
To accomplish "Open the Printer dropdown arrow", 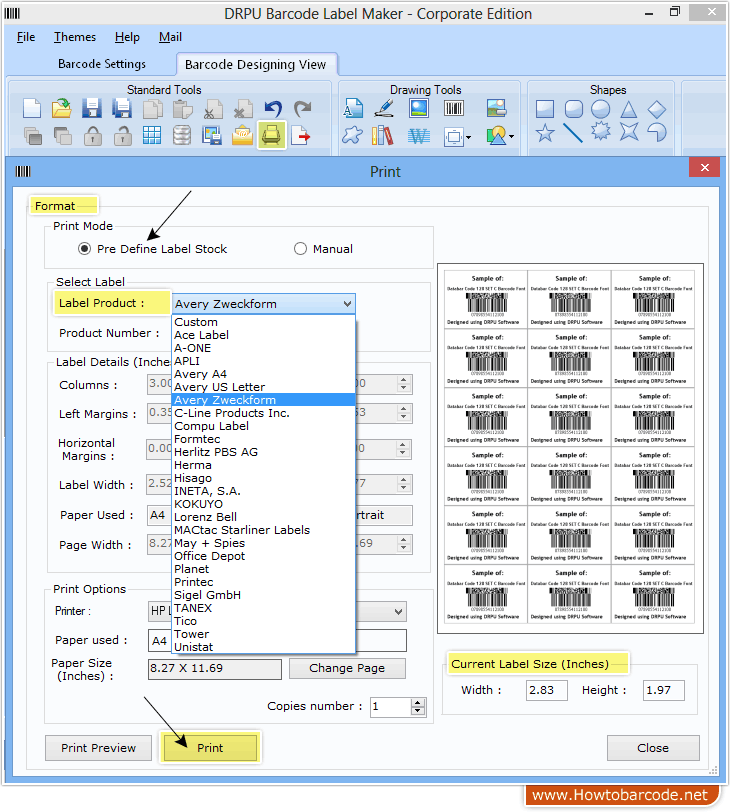I will [398, 612].
